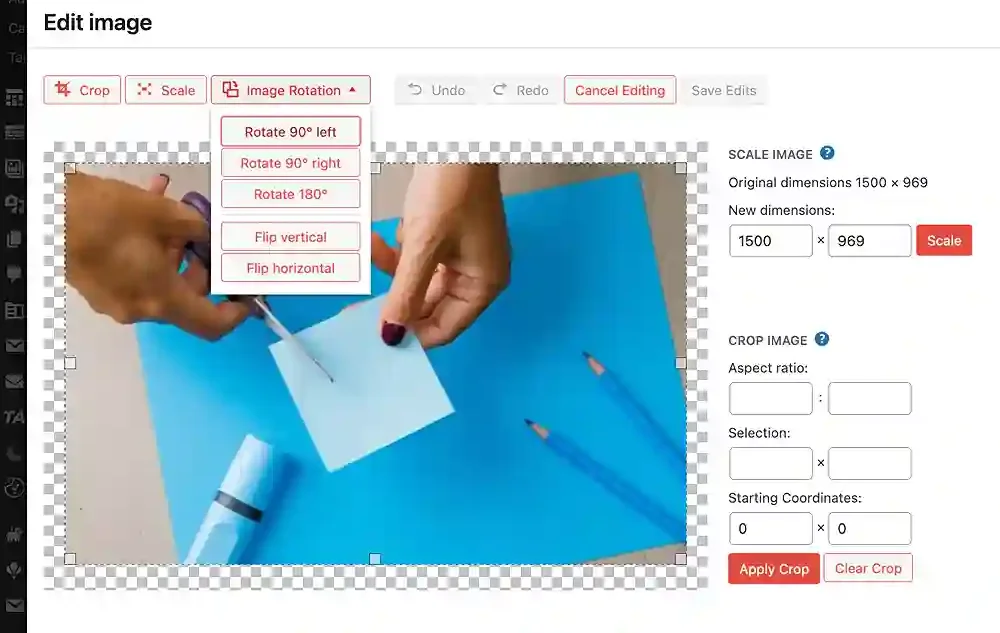Choose Rotate 90° left

(291, 131)
